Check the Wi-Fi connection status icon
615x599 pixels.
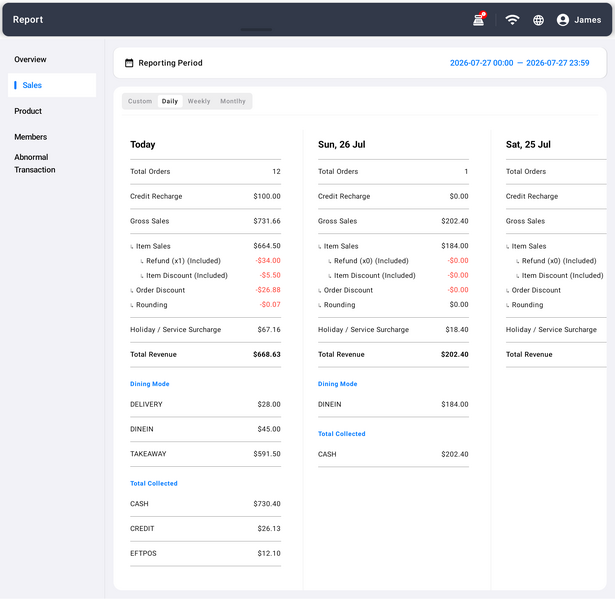pos(512,20)
